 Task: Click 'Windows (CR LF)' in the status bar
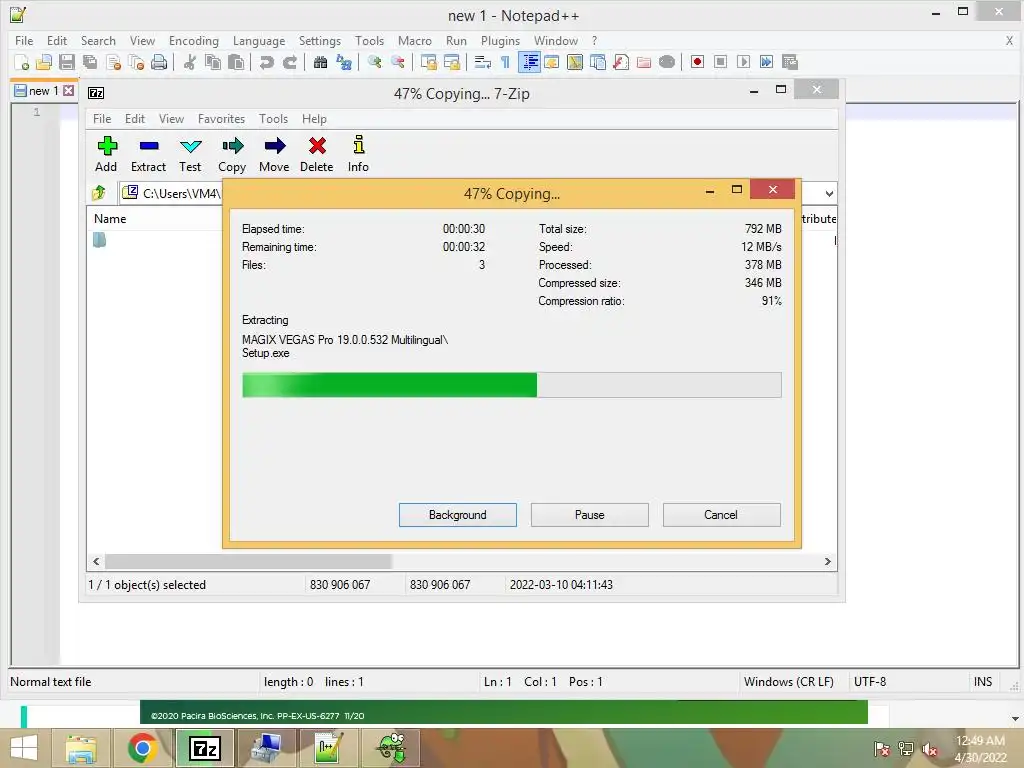[788, 682]
